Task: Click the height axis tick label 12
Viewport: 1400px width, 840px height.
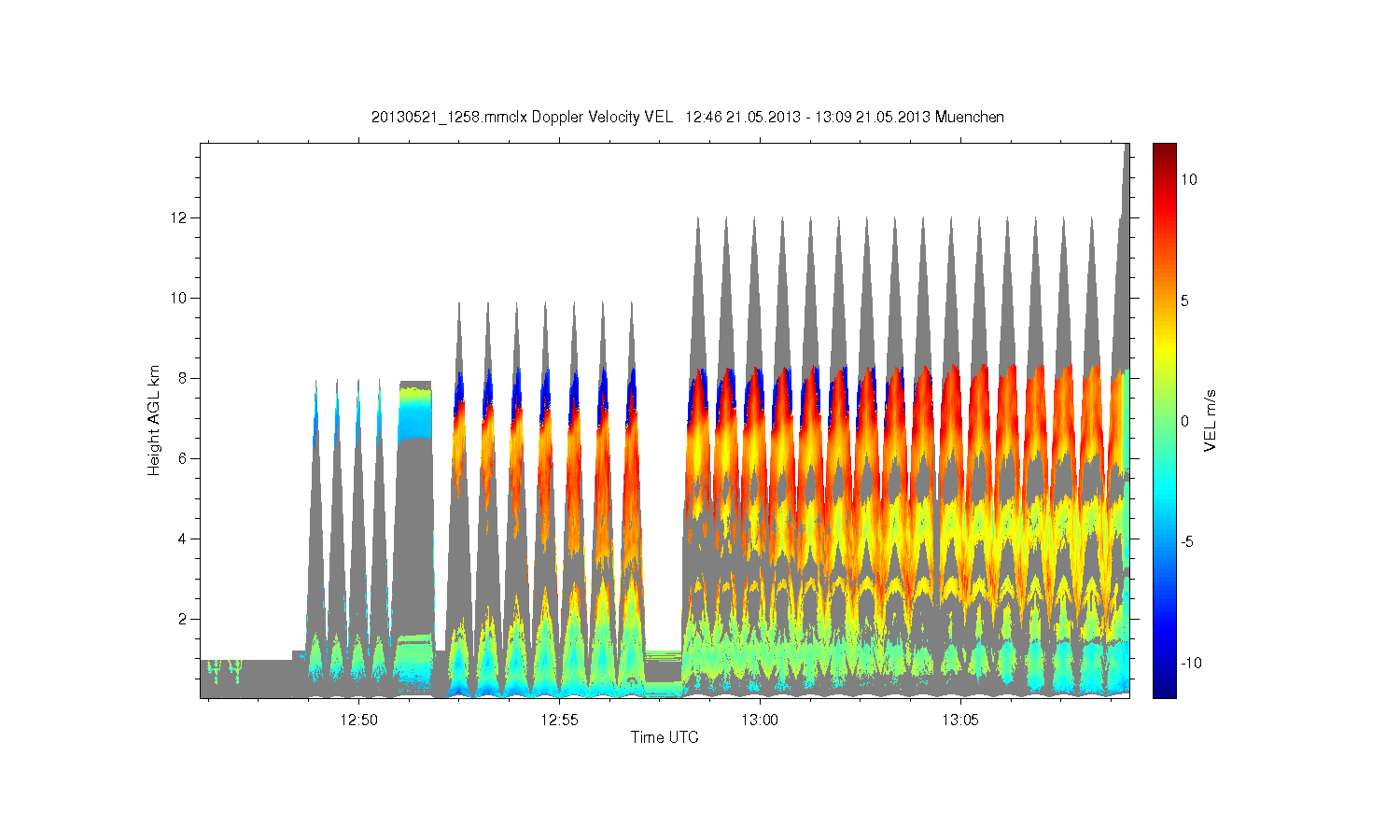Action: coord(179,217)
